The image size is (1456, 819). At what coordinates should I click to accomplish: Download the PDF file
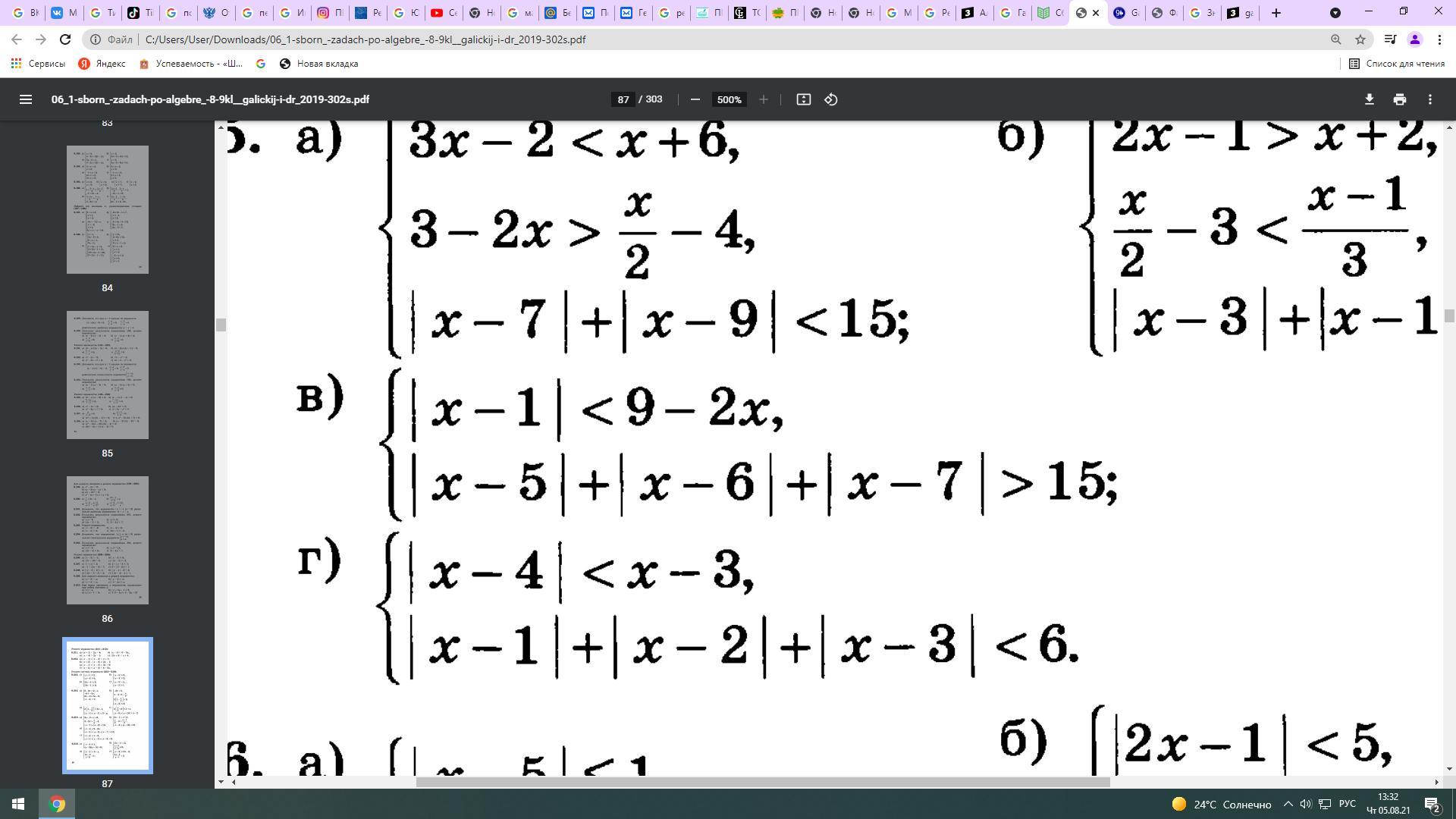tap(1369, 99)
